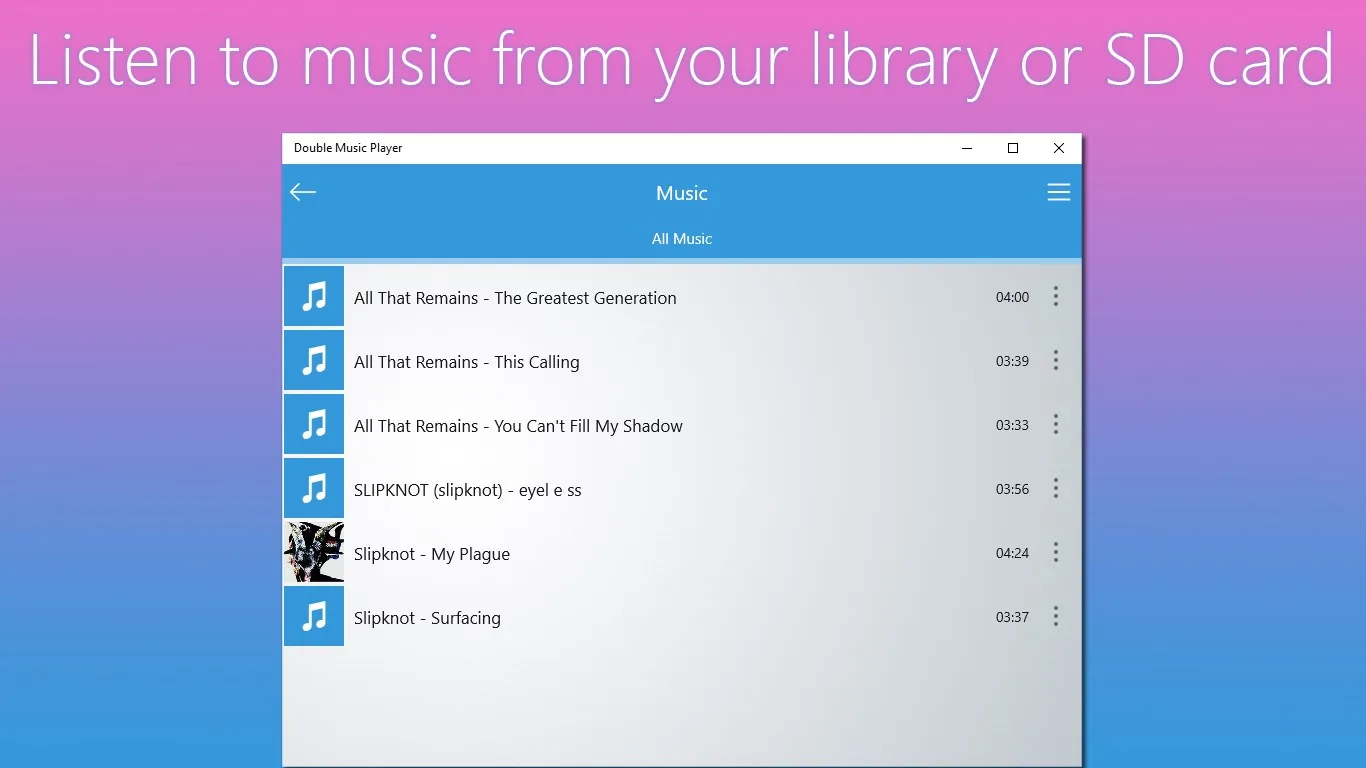Click music note icon beside This Calling
This screenshot has width=1366, height=768.
point(314,360)
